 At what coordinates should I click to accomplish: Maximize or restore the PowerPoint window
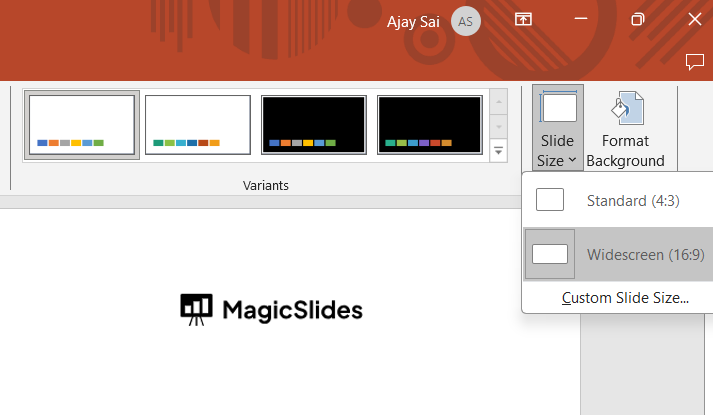coord(638,20)
